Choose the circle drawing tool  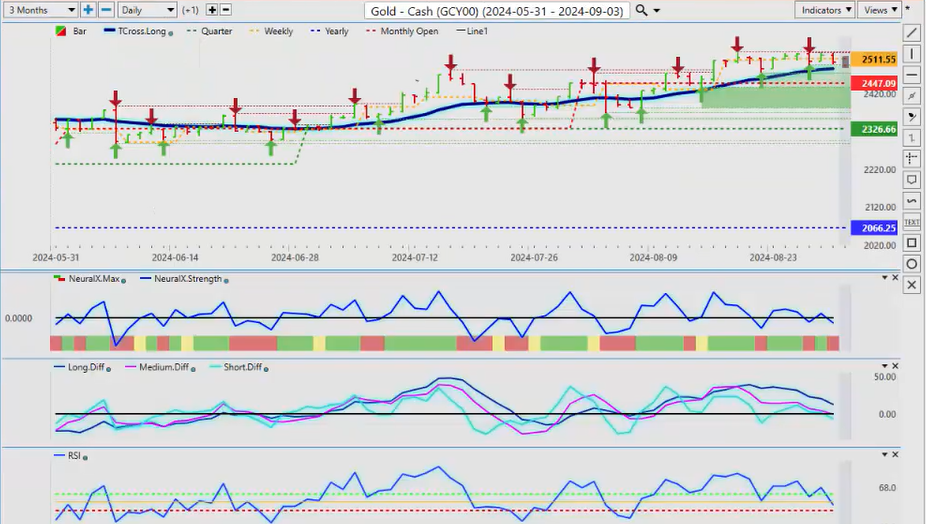(911, 264)
